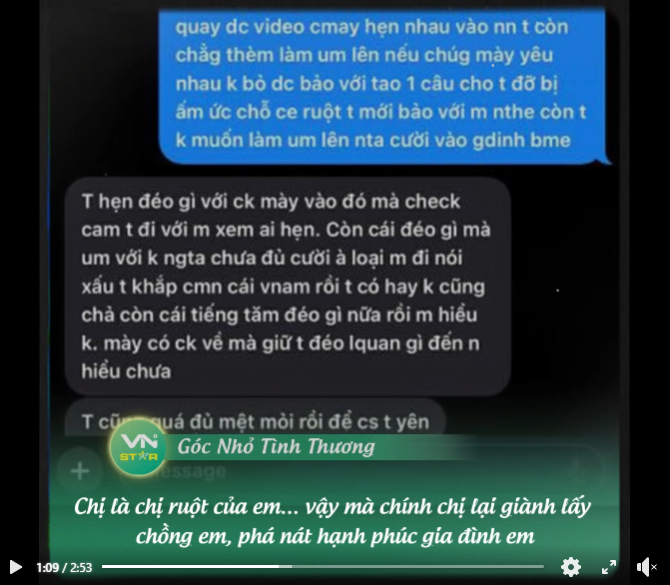Click the light buffered segment of the progress bar
This screenshot has height=585, width=670.
coord(285,567)
